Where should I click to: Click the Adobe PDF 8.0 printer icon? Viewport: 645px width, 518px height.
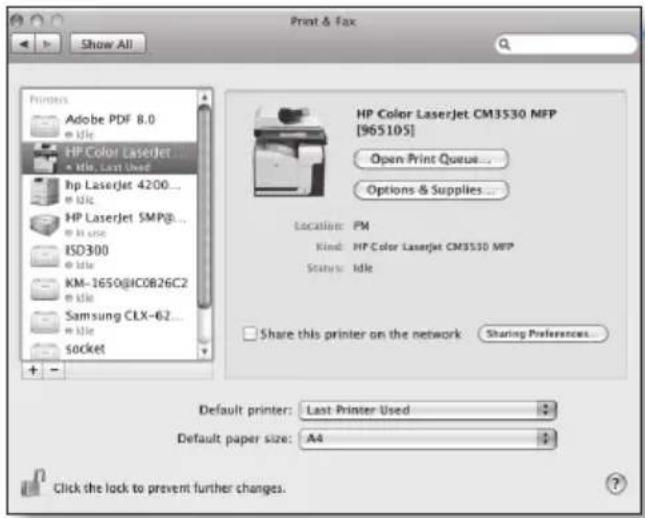pos(44,125)
